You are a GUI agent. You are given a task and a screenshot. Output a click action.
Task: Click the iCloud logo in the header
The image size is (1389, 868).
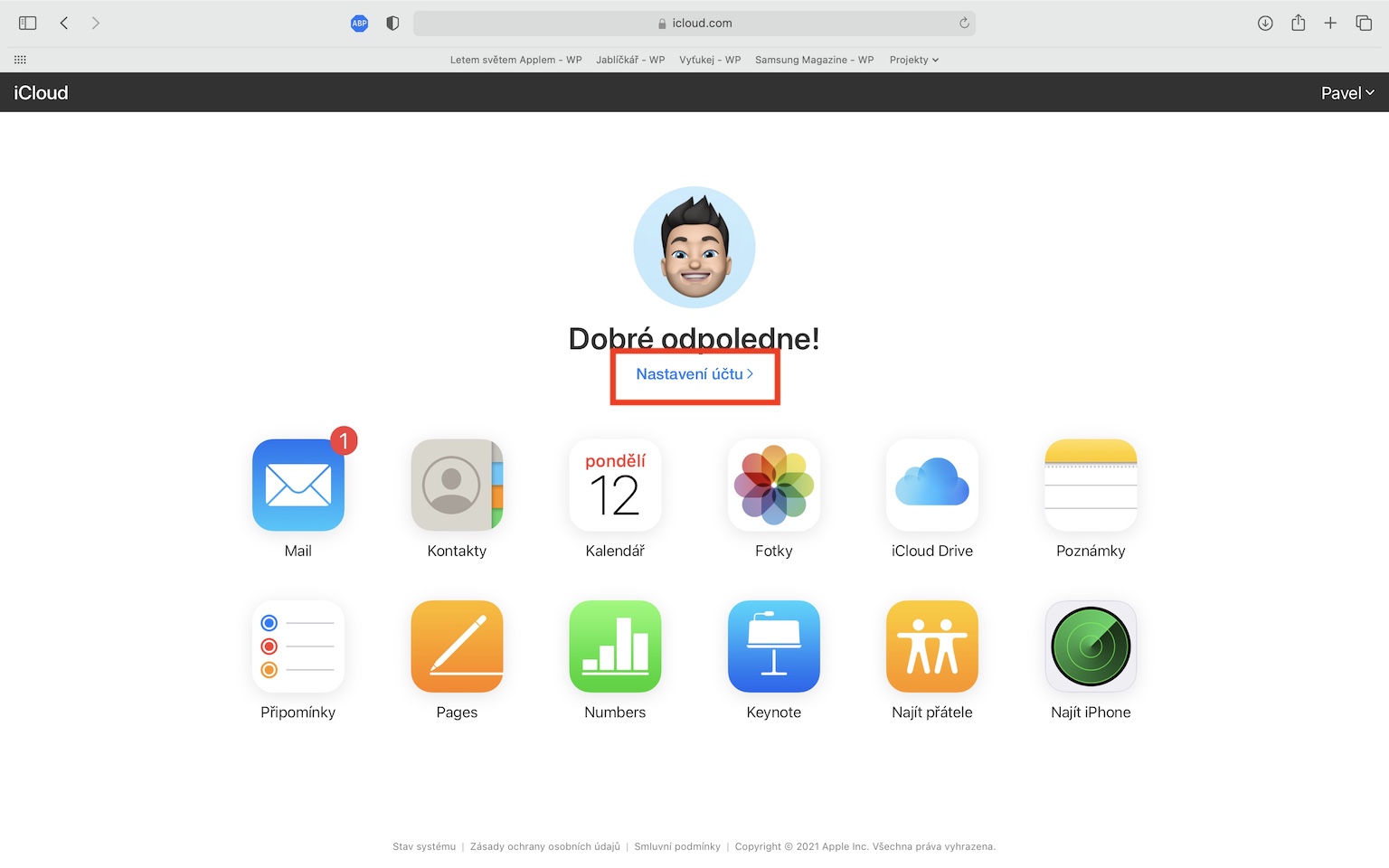(x=41, y=92)
